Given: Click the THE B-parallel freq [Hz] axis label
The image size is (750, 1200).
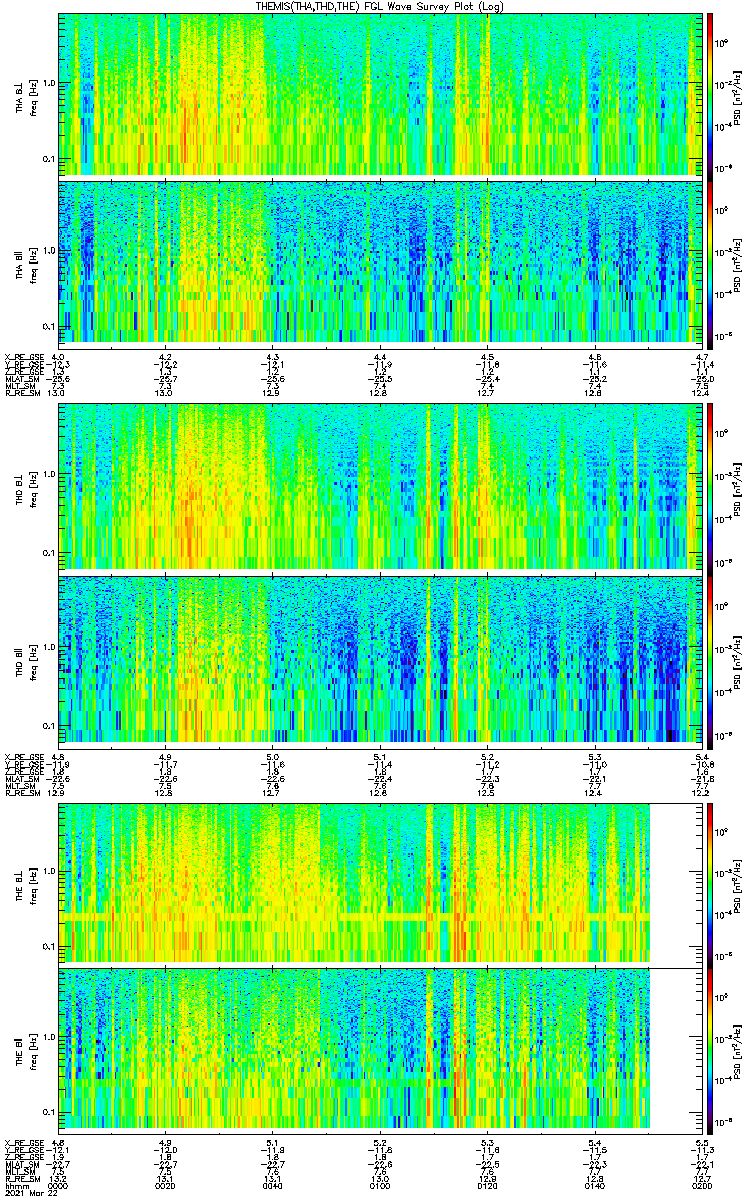Looking at the screenshot, I should point(32,1050).
